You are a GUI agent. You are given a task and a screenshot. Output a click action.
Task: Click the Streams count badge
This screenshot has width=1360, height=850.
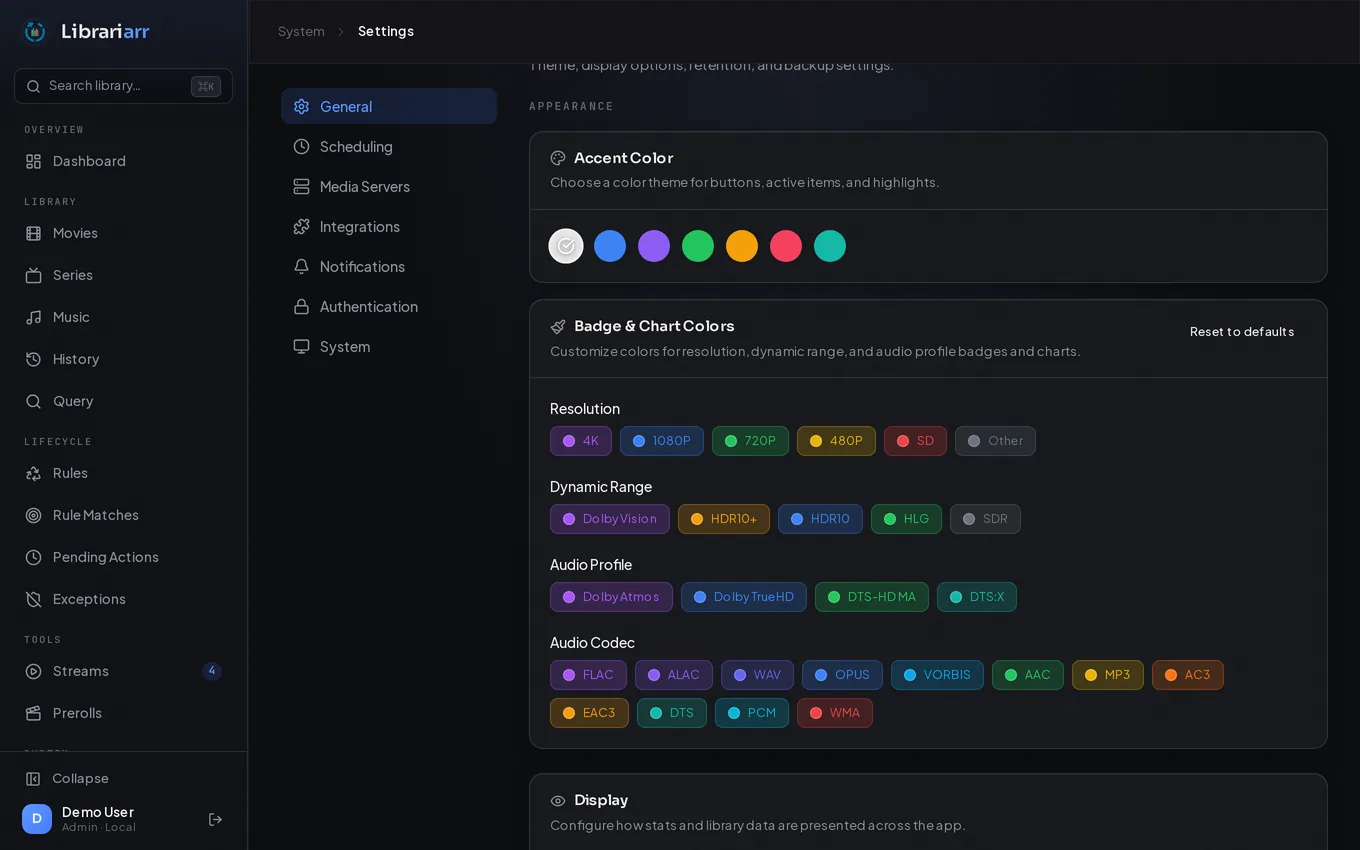pos(212,671)
